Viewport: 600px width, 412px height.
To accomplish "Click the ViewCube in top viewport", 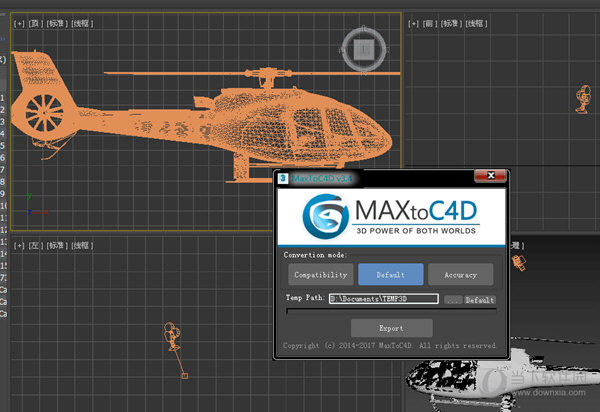I will (364, 50).
